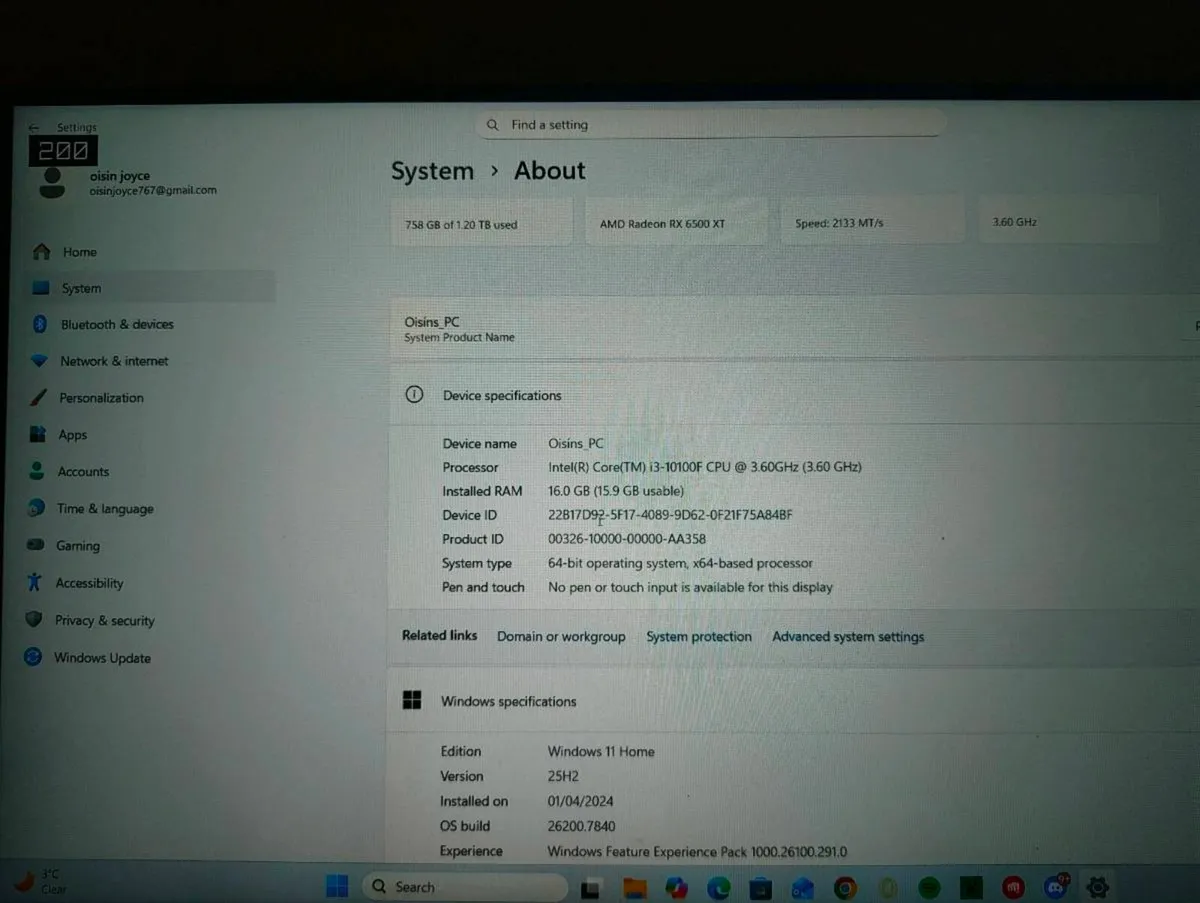Open the Apps settings section

(x=72, y=435)
